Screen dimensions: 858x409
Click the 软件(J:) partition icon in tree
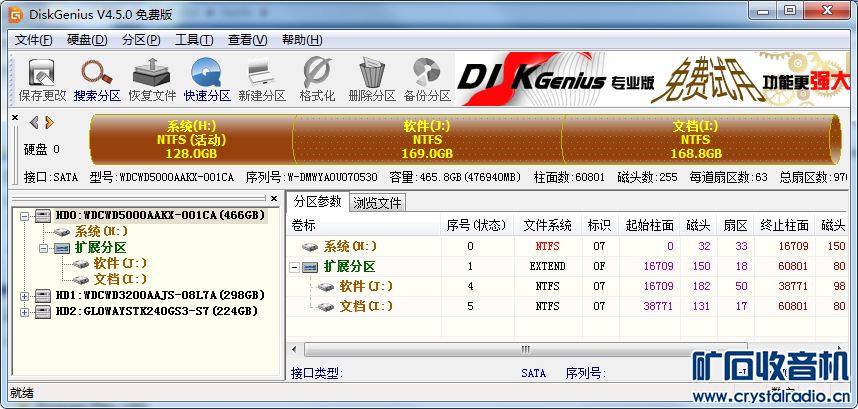[x=81, y=264]
